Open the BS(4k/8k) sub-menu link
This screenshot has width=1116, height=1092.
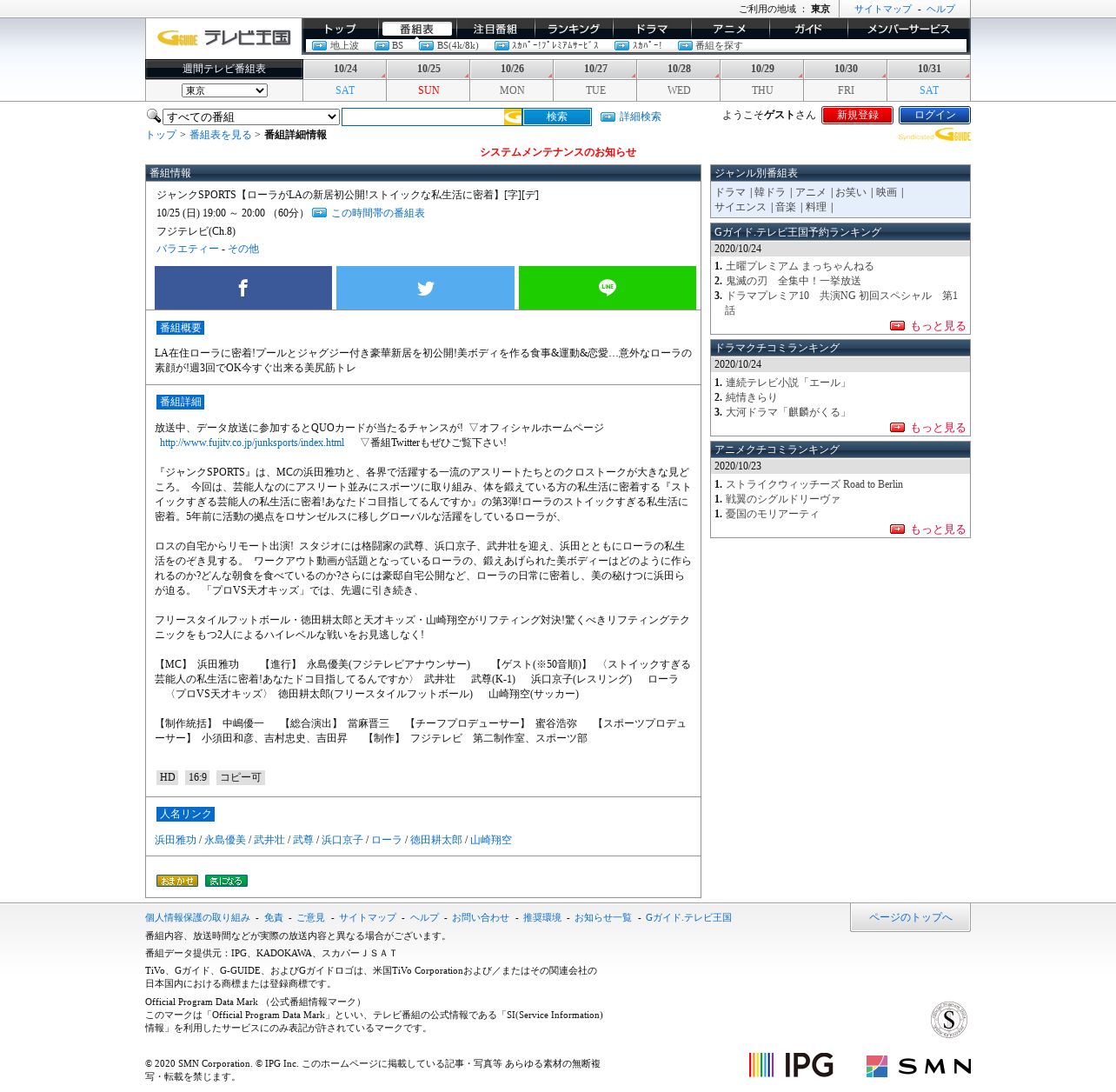point(457,45)
